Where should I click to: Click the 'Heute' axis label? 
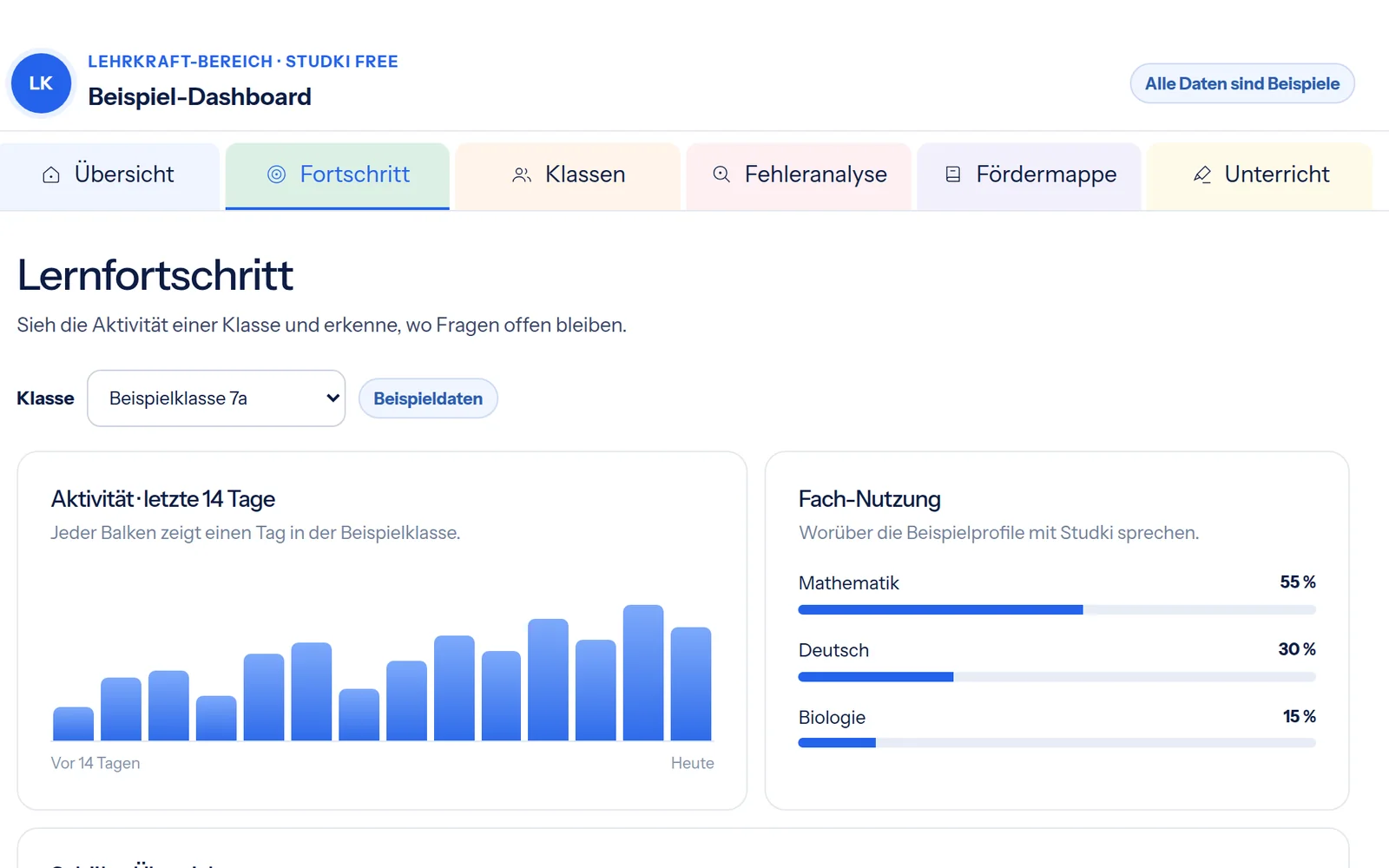[693, 763]
